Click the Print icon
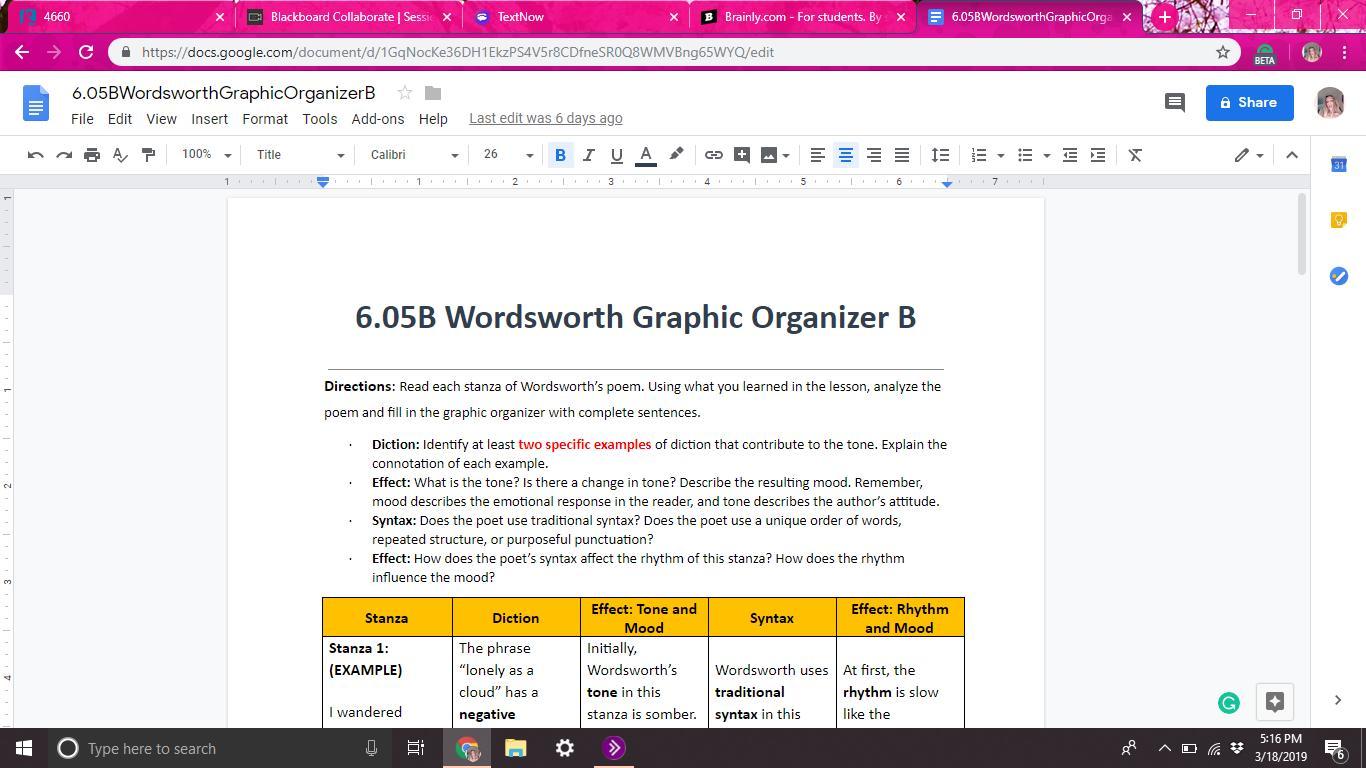1366x768 pixels. (92, 155)
